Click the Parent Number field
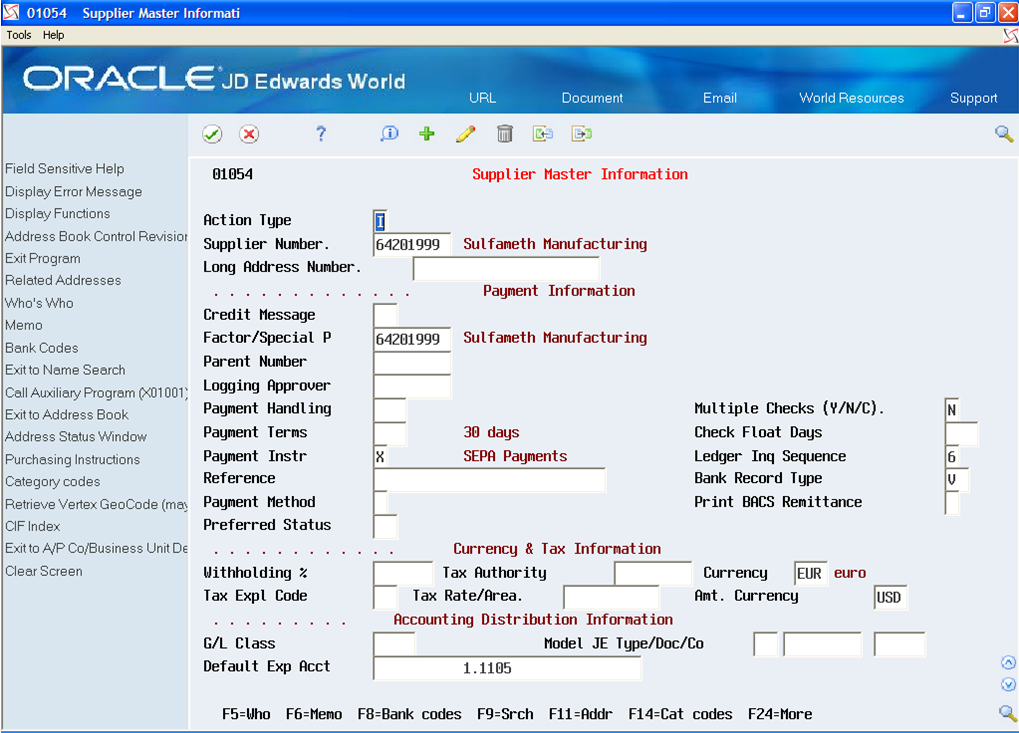 (412, 363)
